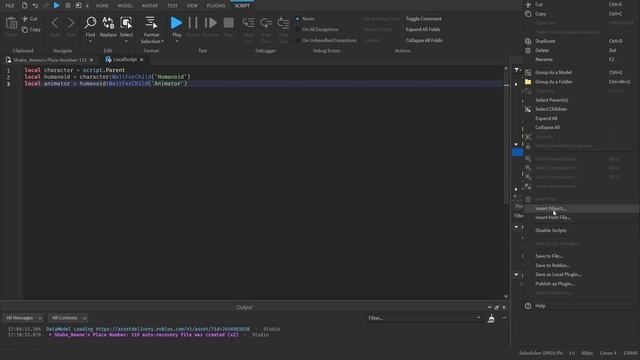Click the Pause icon in Test group
640x360 pixels.
[x=193, y=23]
